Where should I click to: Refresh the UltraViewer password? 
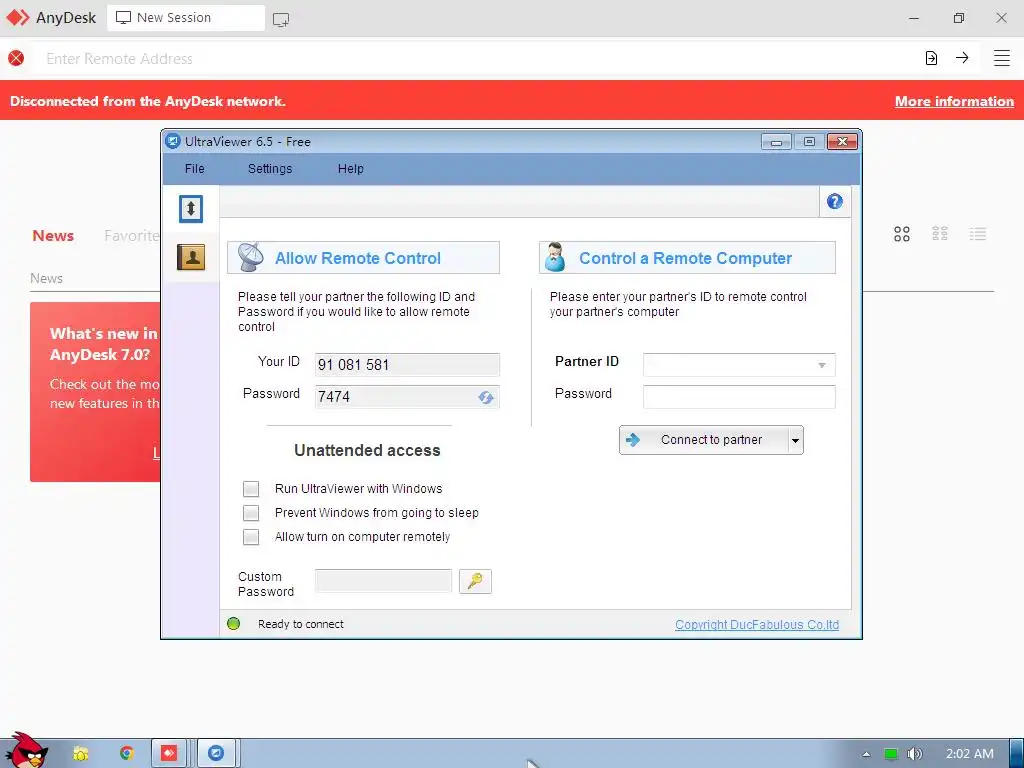(x=485, y=397)
